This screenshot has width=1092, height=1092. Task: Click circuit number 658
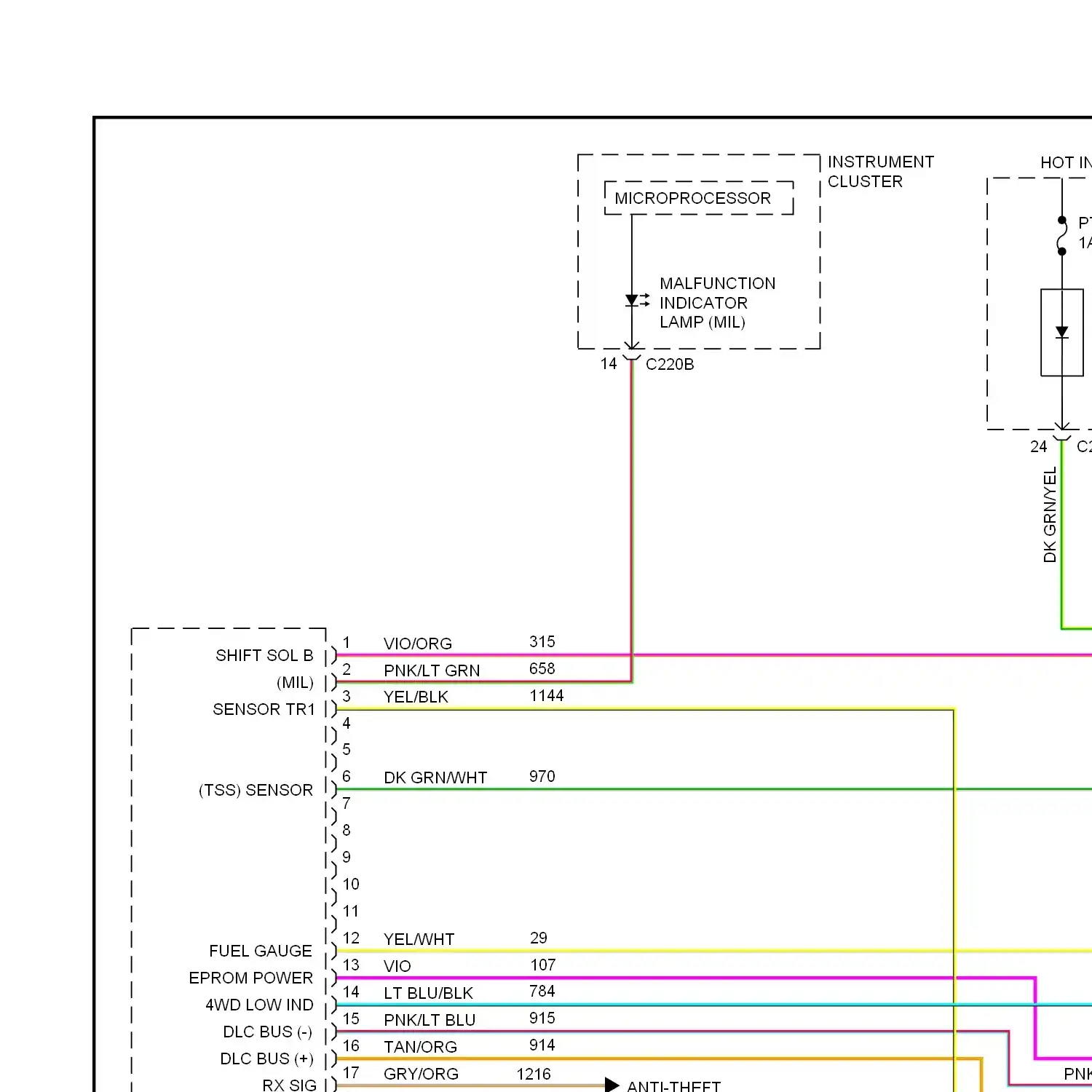(542, 668)
